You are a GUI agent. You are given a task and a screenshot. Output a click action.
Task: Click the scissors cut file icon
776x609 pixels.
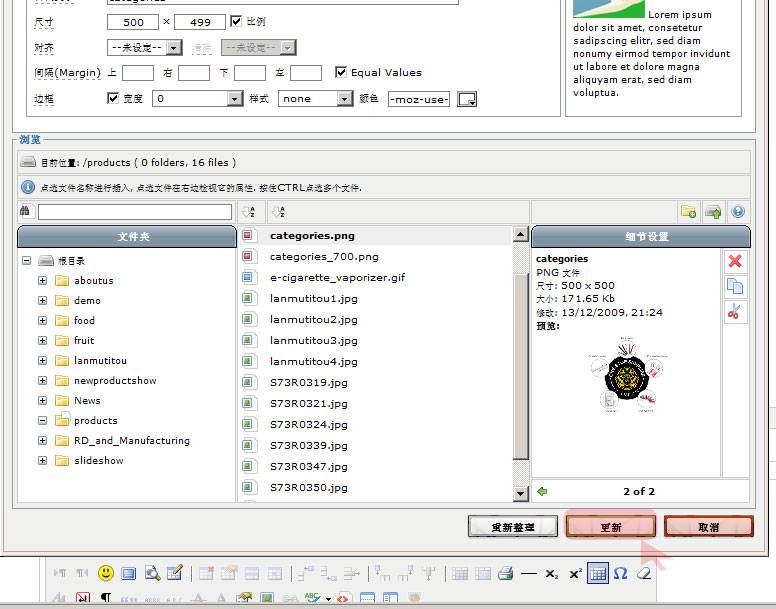[735, 312]
